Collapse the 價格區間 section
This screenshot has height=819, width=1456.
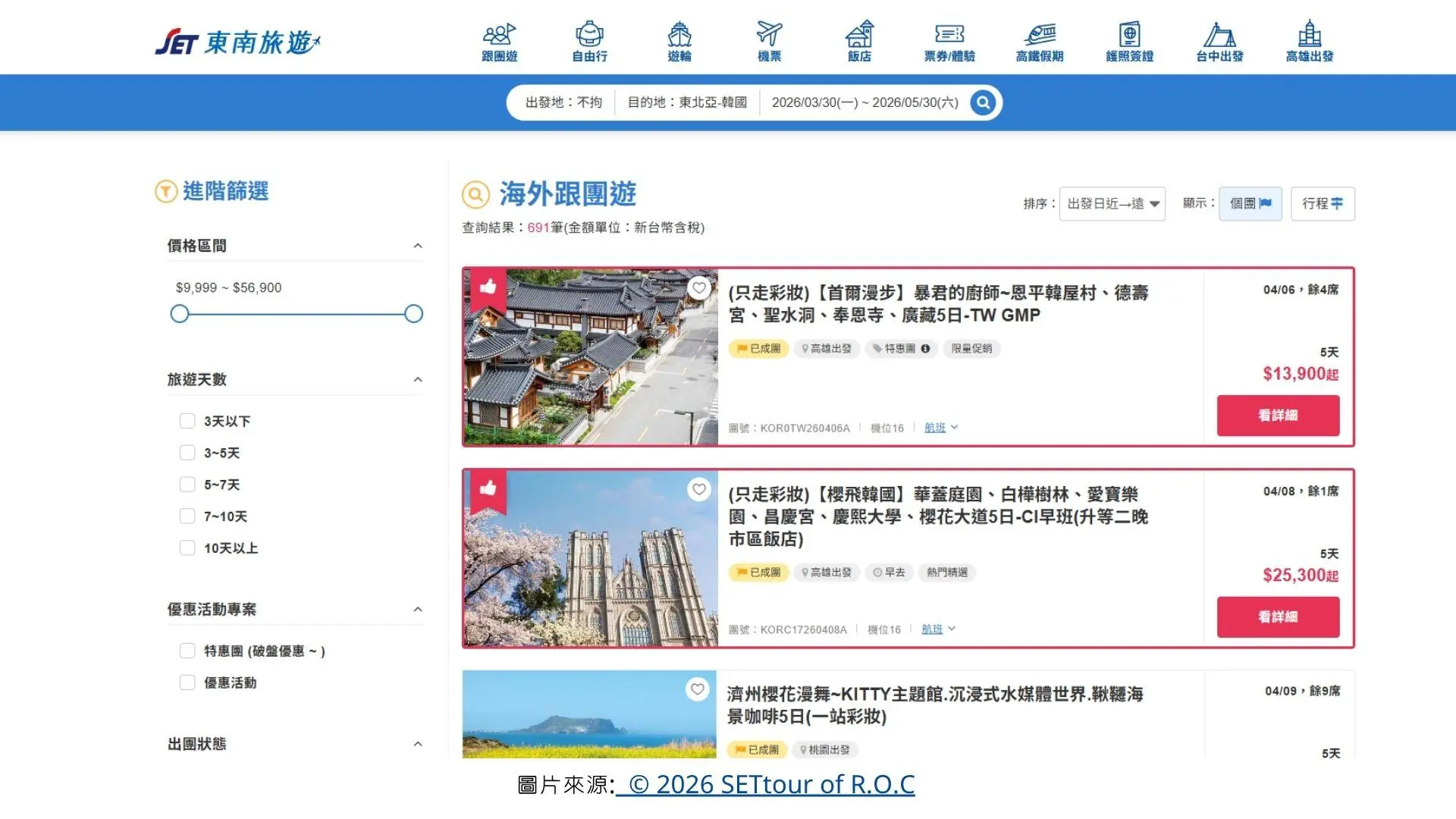coord(418,246)
